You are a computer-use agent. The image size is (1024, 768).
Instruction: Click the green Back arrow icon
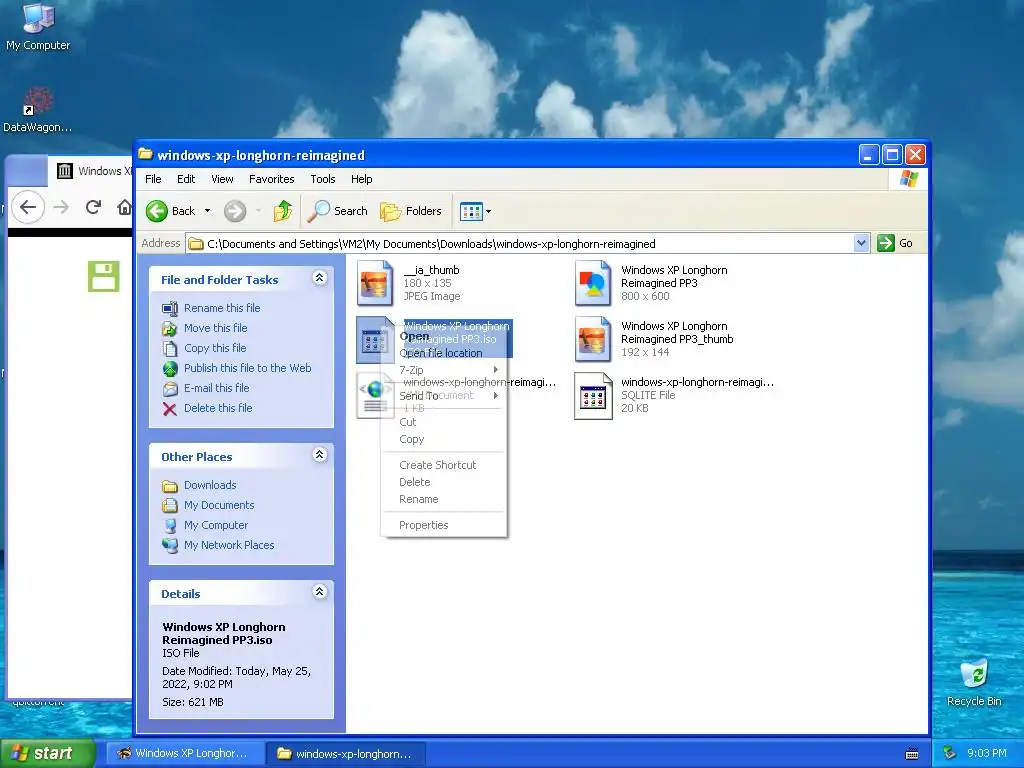click(157, 211)
